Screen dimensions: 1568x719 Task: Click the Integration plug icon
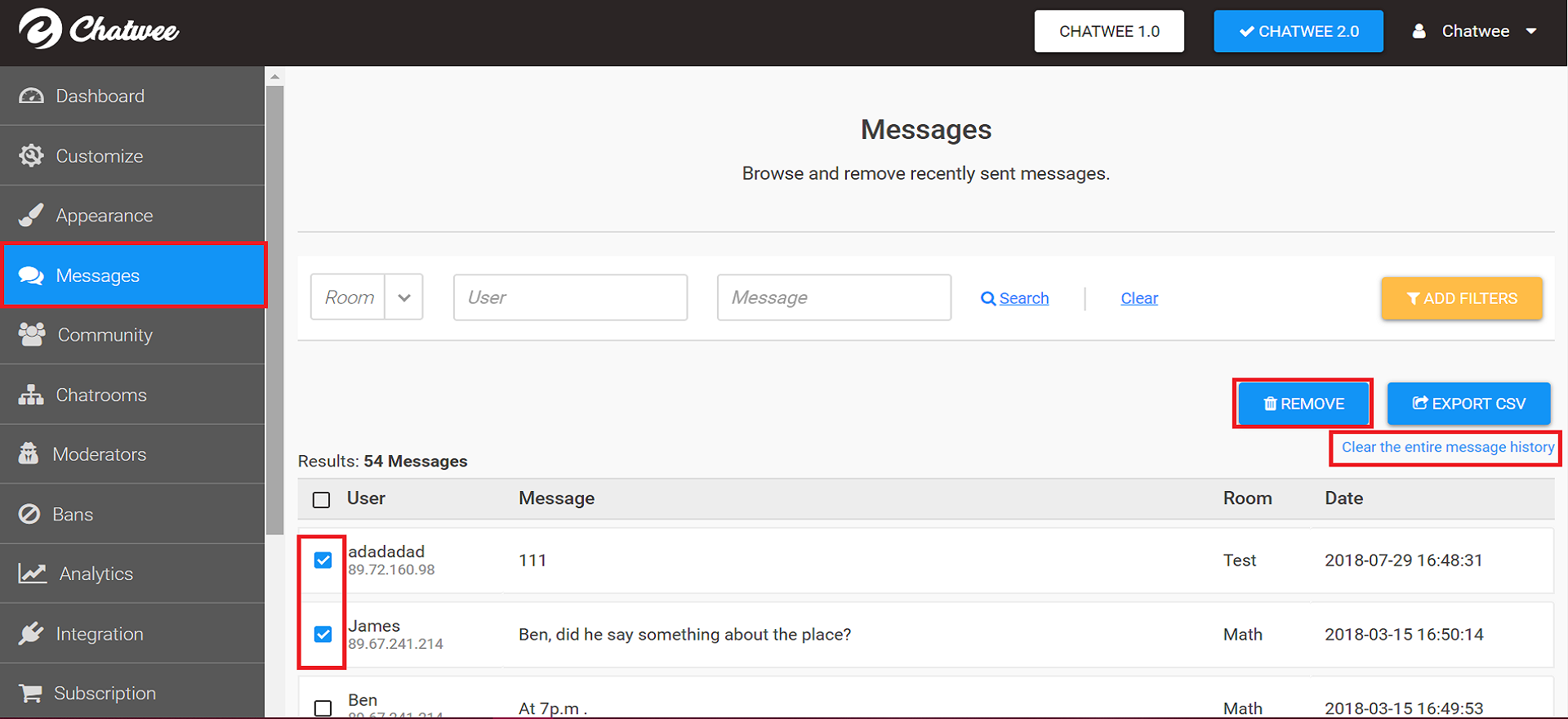click(x=31, y=633)
